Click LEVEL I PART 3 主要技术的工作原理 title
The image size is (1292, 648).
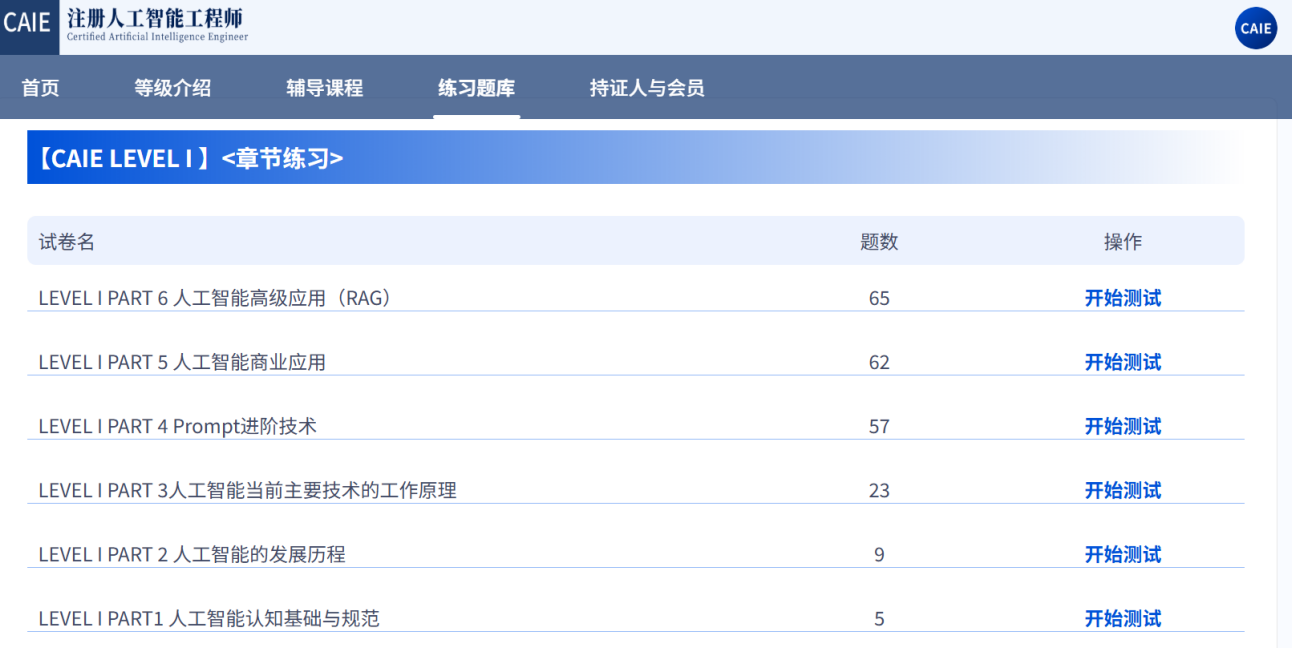point(247,490)
